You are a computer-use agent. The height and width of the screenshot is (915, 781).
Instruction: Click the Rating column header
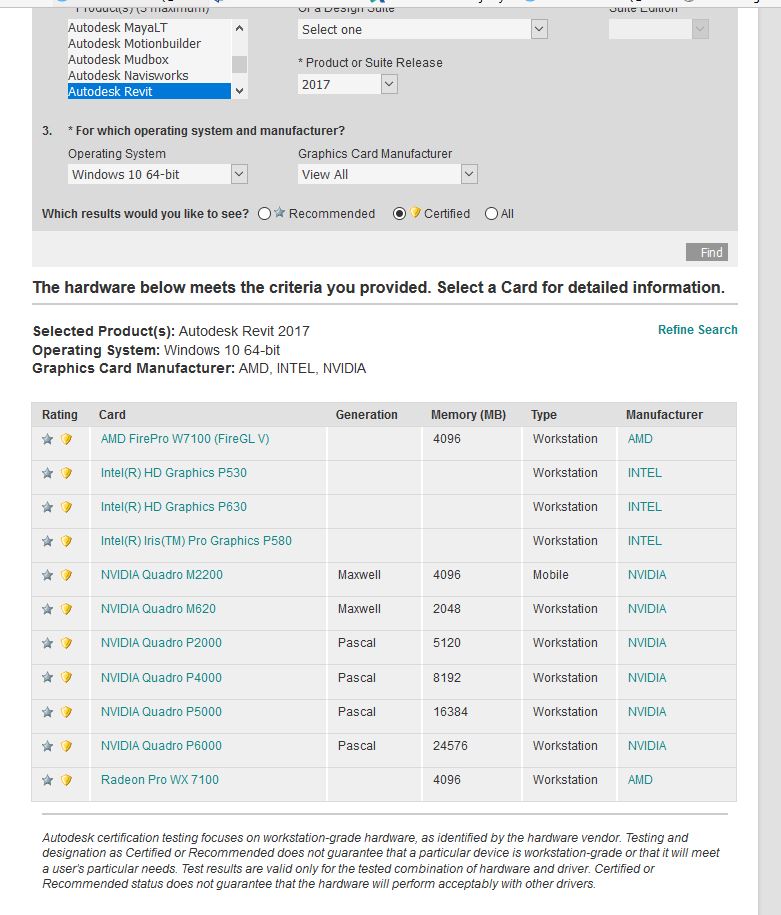(x=60, y=415)
